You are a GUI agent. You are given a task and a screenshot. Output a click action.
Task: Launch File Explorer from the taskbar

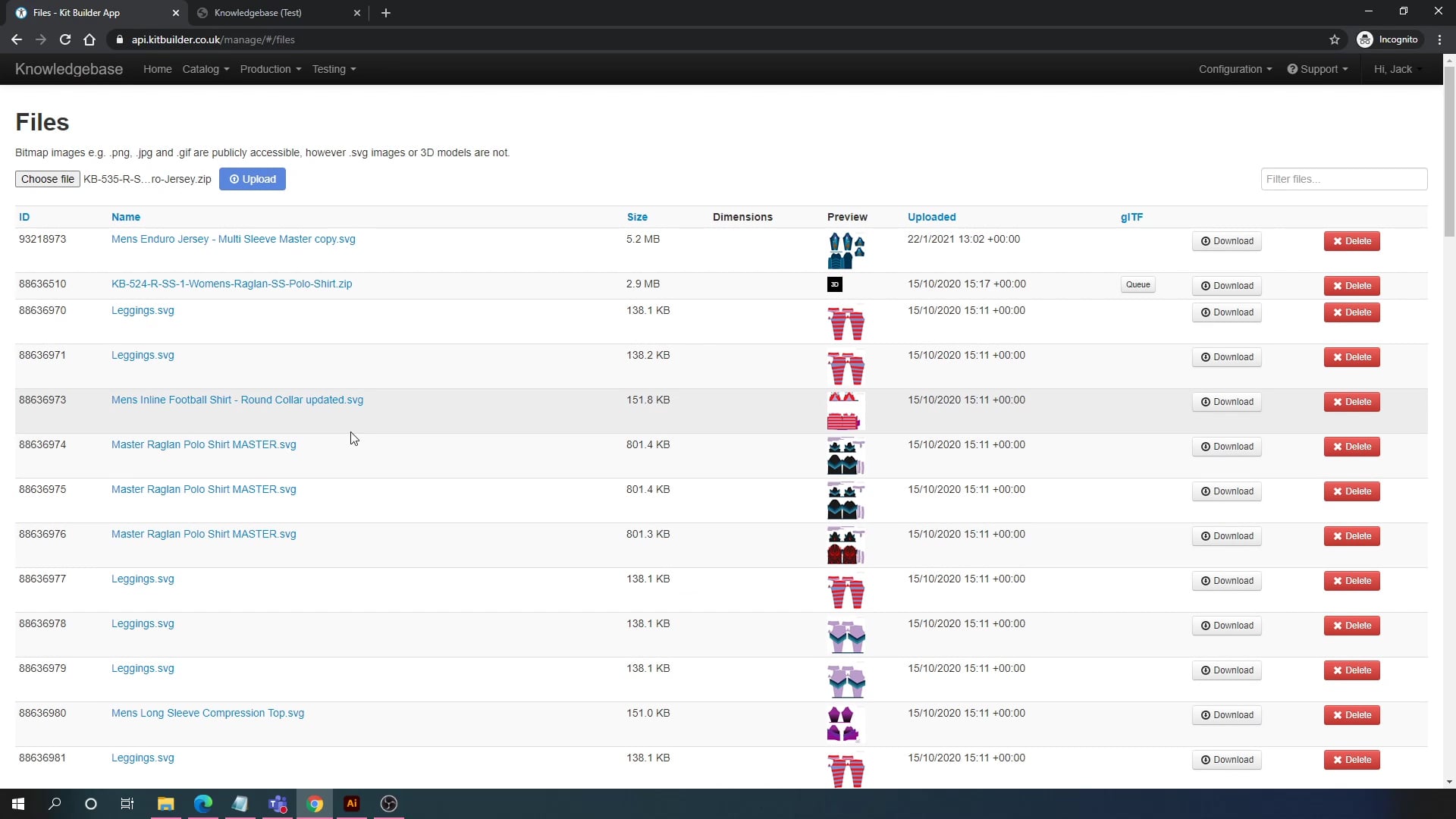tap(165, 804)
